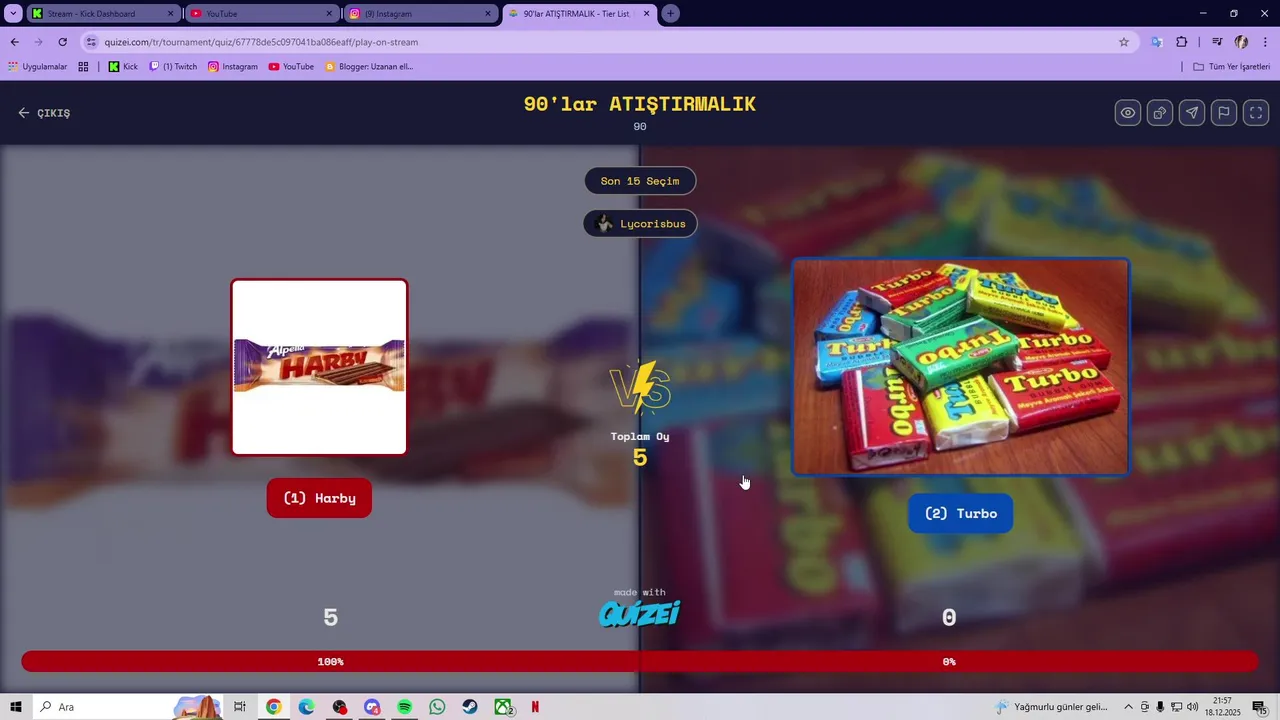
Task: Click the 100% red vote progress bar
Action: pyautogui.click(x=330, y=662)
